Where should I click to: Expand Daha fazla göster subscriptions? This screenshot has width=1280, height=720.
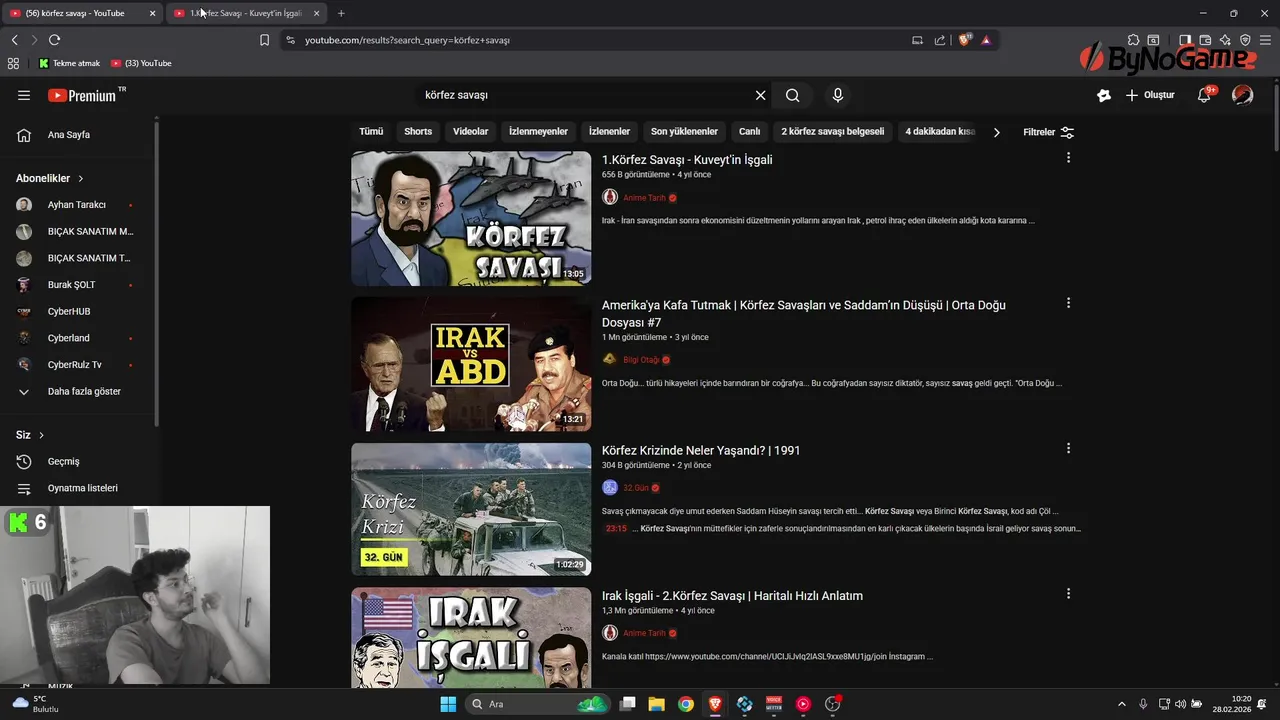tap(78, 391)
